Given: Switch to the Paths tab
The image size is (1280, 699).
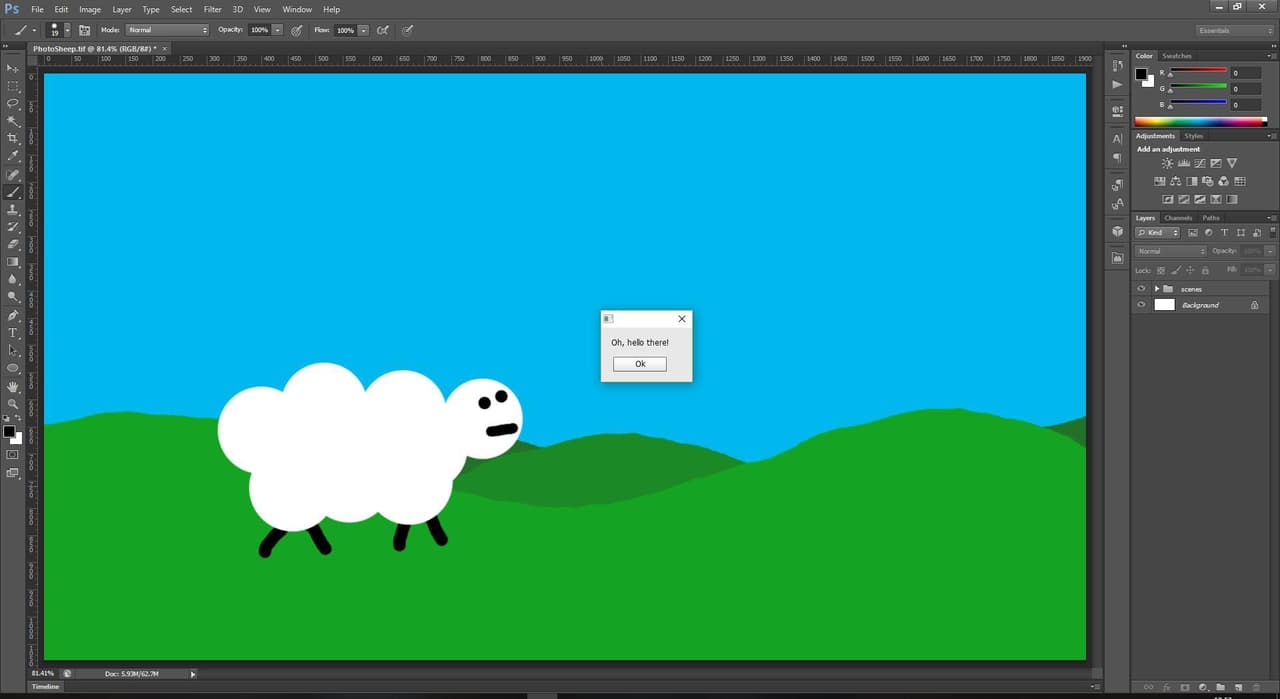Looking at the screenshot, I should click(x=1211, y=218).
